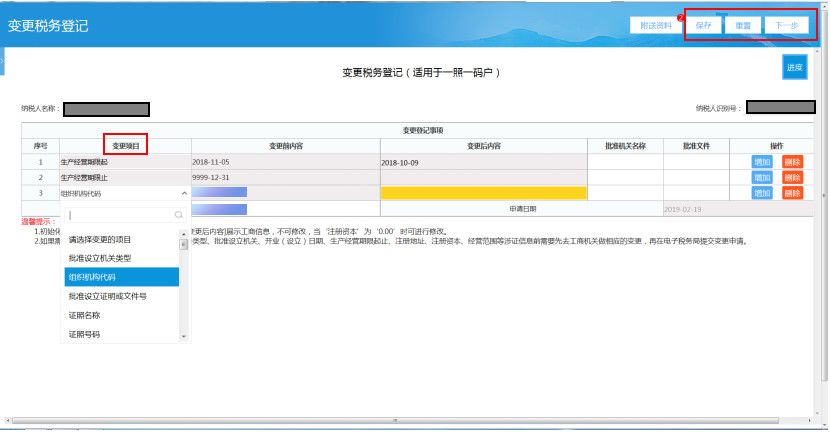Click 删除 in row 3
Image resolution: width=830 pixels, height=433 pixels.
point(792,193)
